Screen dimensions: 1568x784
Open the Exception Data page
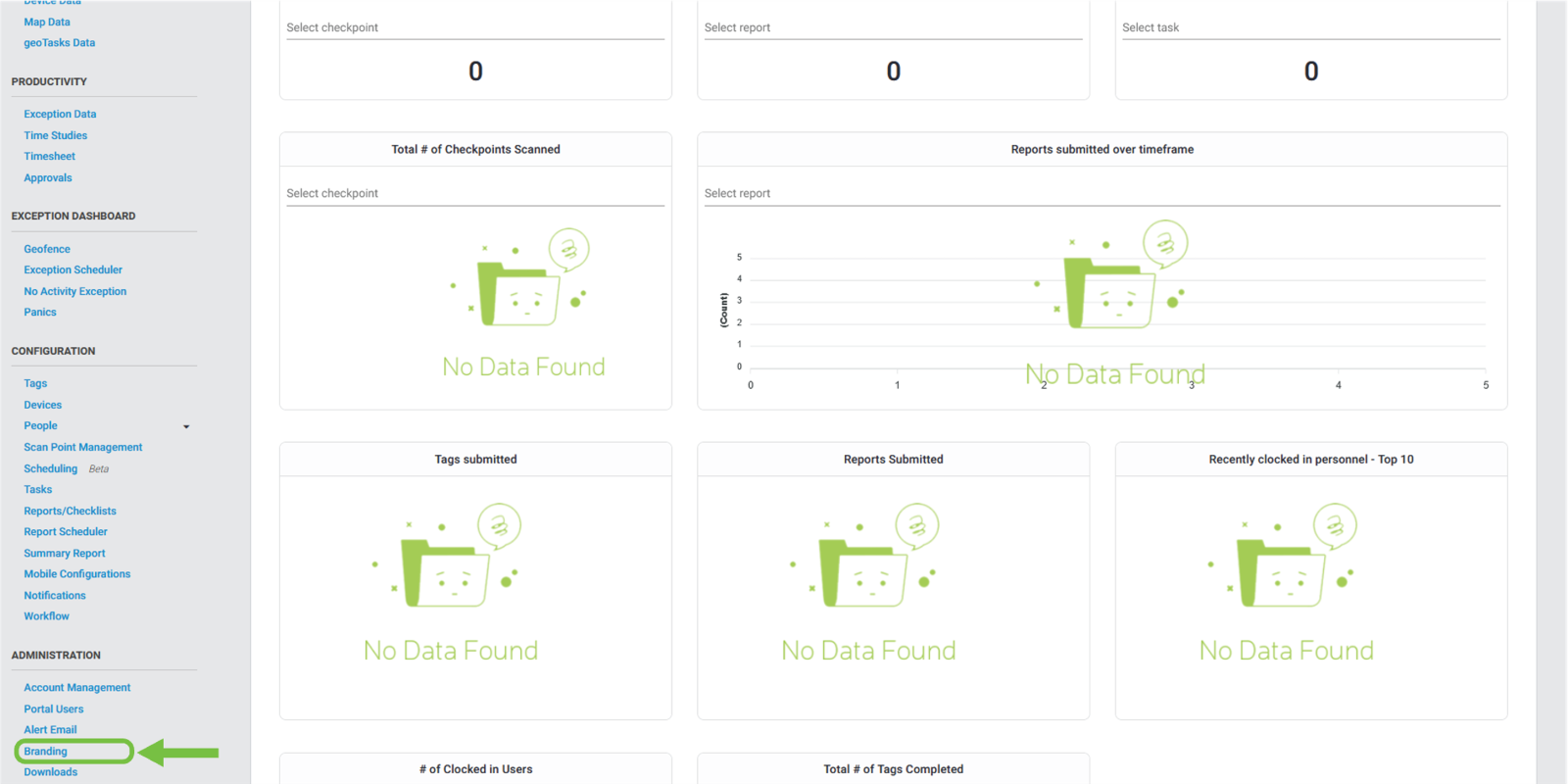pos(60,115)
